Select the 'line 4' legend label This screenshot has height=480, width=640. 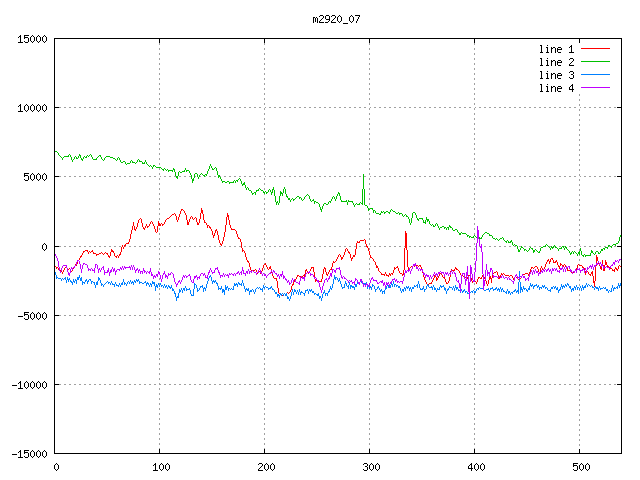[556, 88]
